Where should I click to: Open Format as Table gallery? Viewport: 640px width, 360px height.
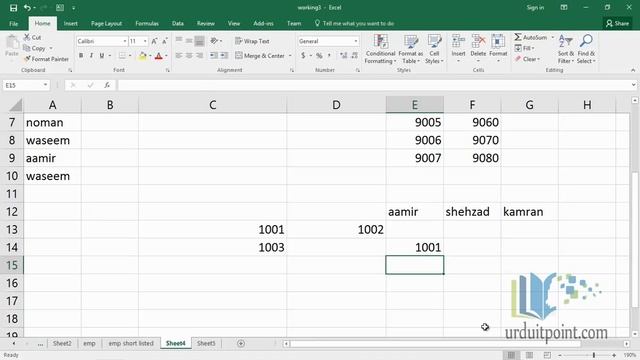tap(411, 49)
